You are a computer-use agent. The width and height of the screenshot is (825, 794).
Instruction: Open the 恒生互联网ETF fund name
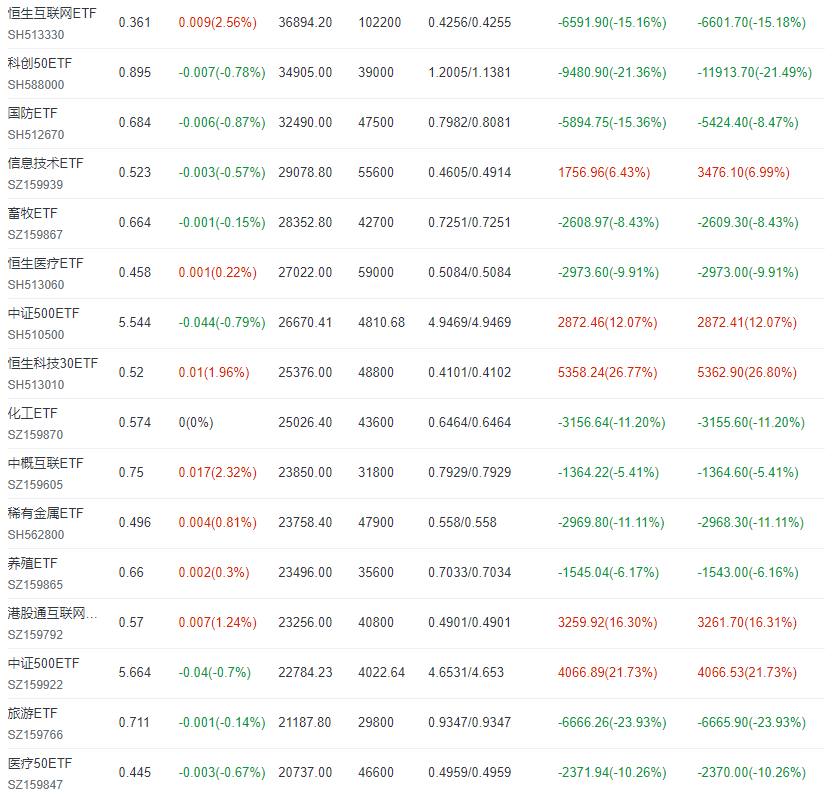coord(52,13)
